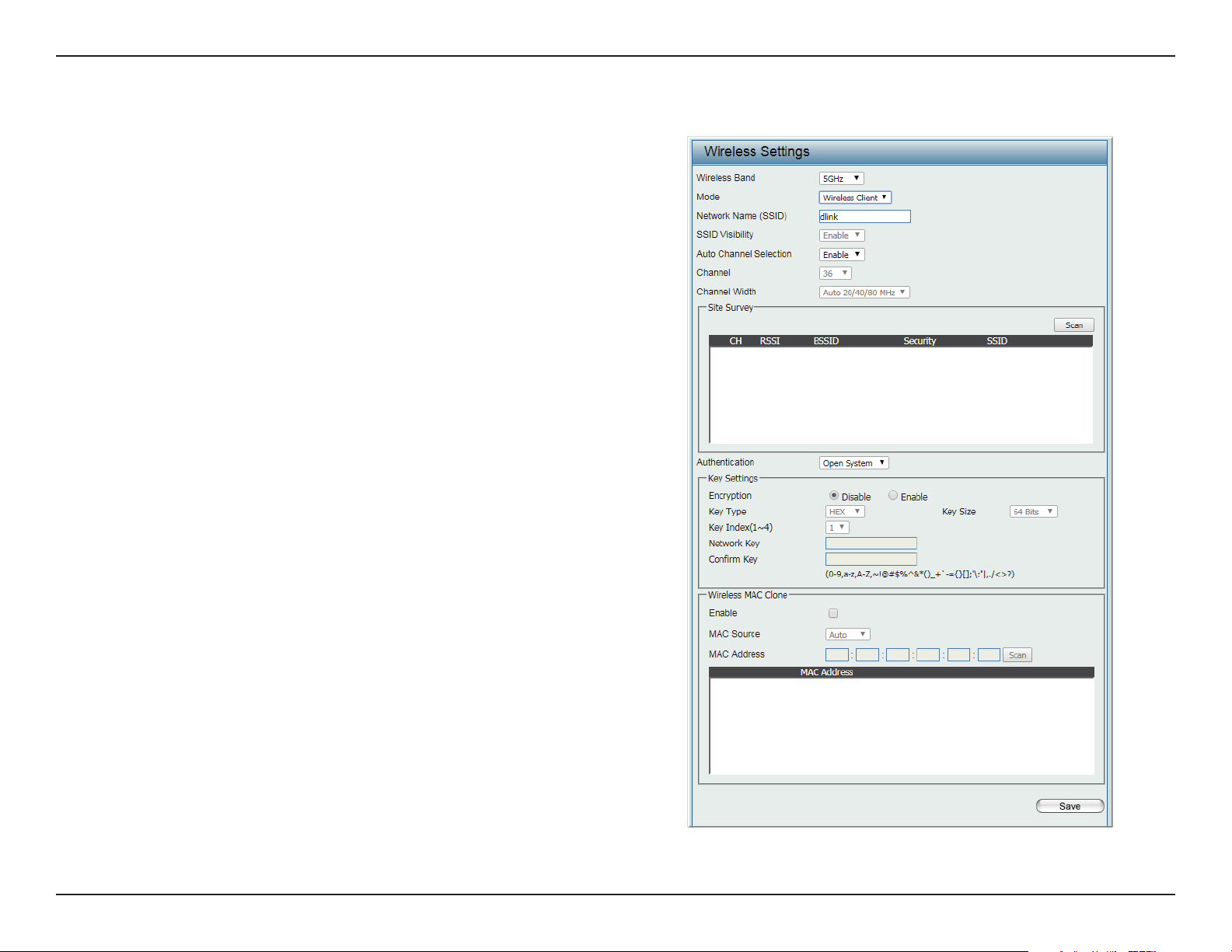Open the Key Size dropdown
The width and height of the screenshot is (1232, 952).
click(1033, 511)
